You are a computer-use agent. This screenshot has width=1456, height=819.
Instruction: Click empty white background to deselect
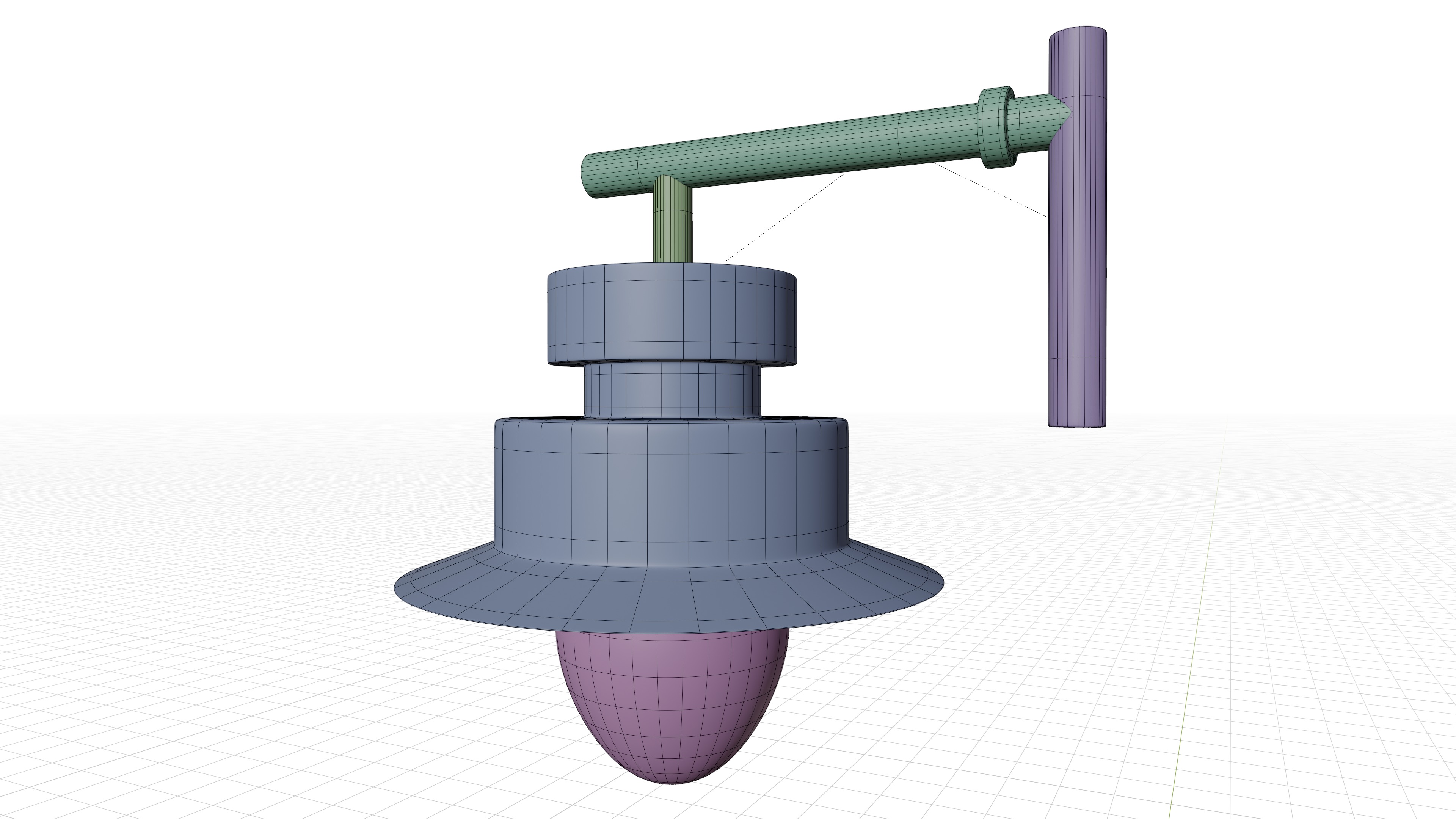226,169
